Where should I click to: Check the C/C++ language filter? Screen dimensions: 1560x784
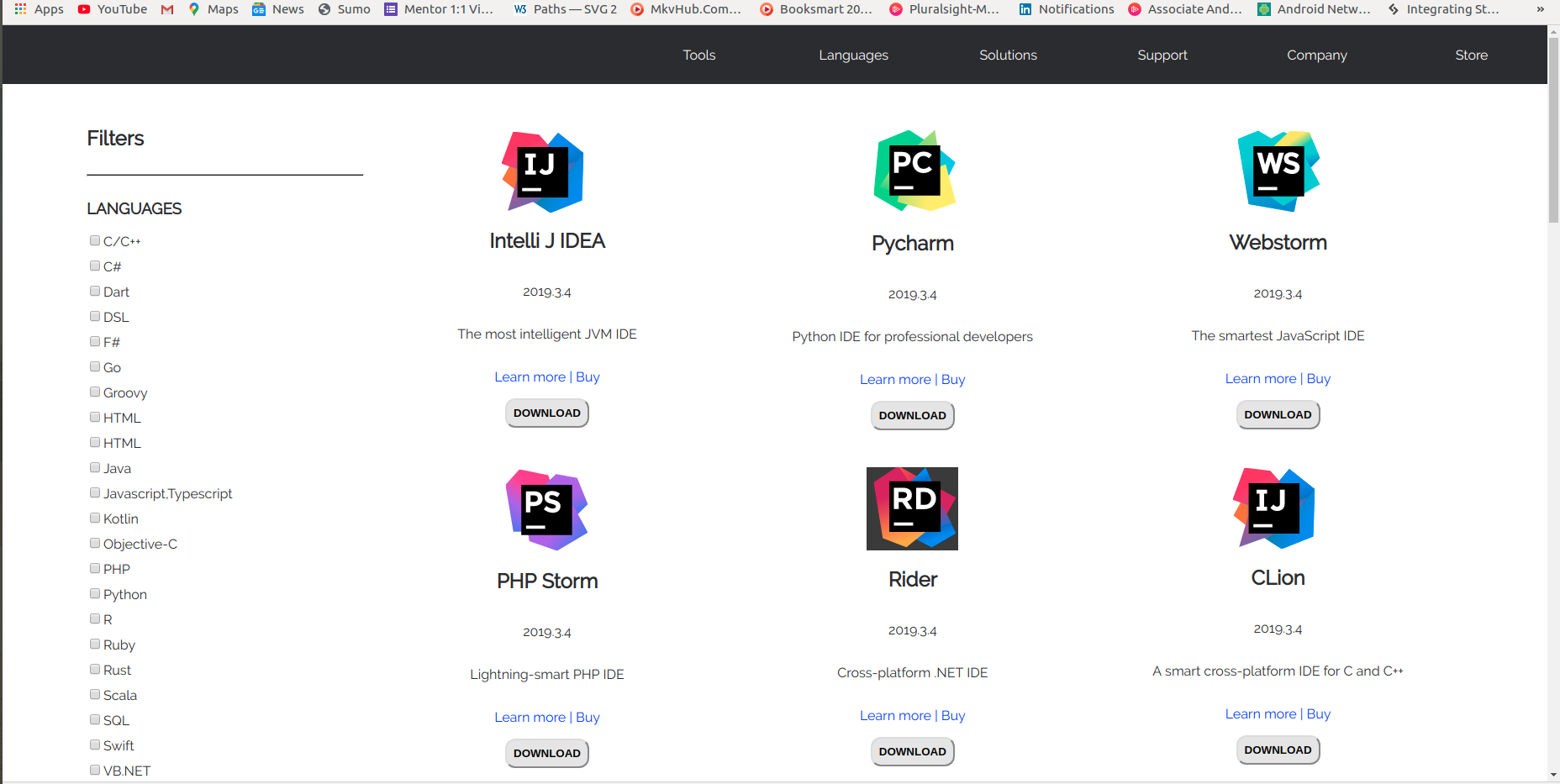(95, 240)
